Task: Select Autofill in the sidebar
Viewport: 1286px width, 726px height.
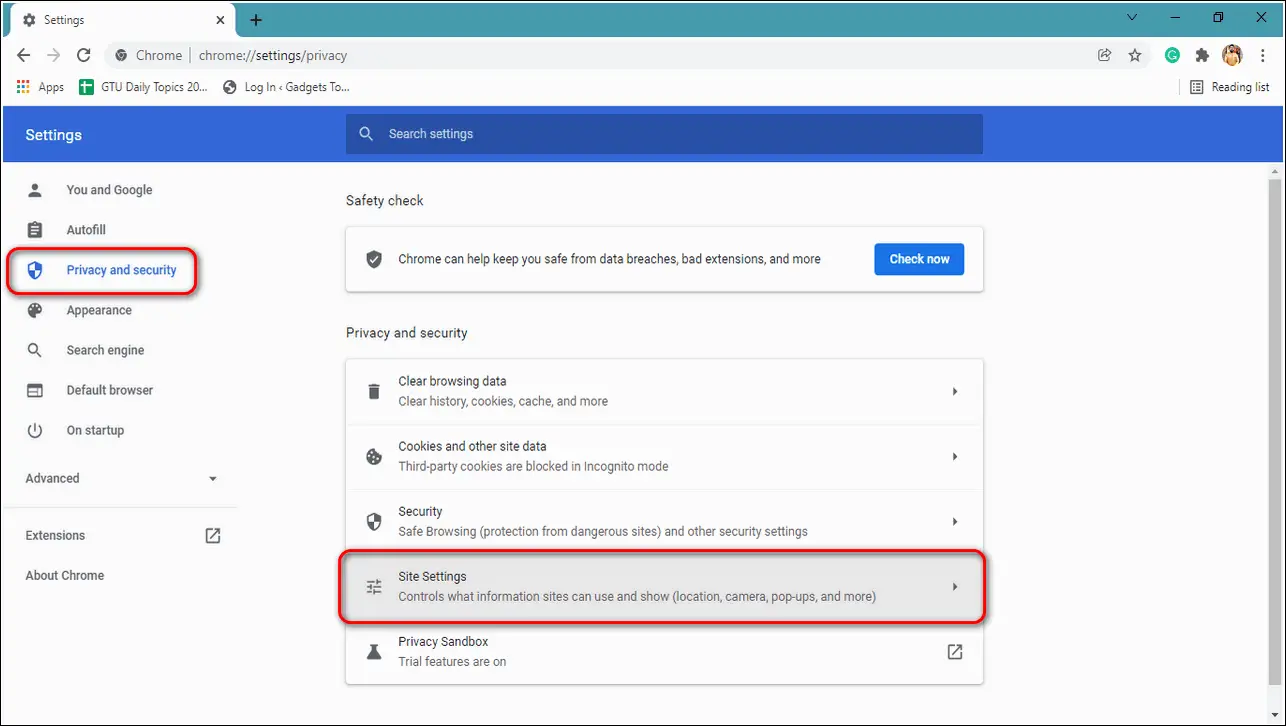Action: tap(86, 230)
